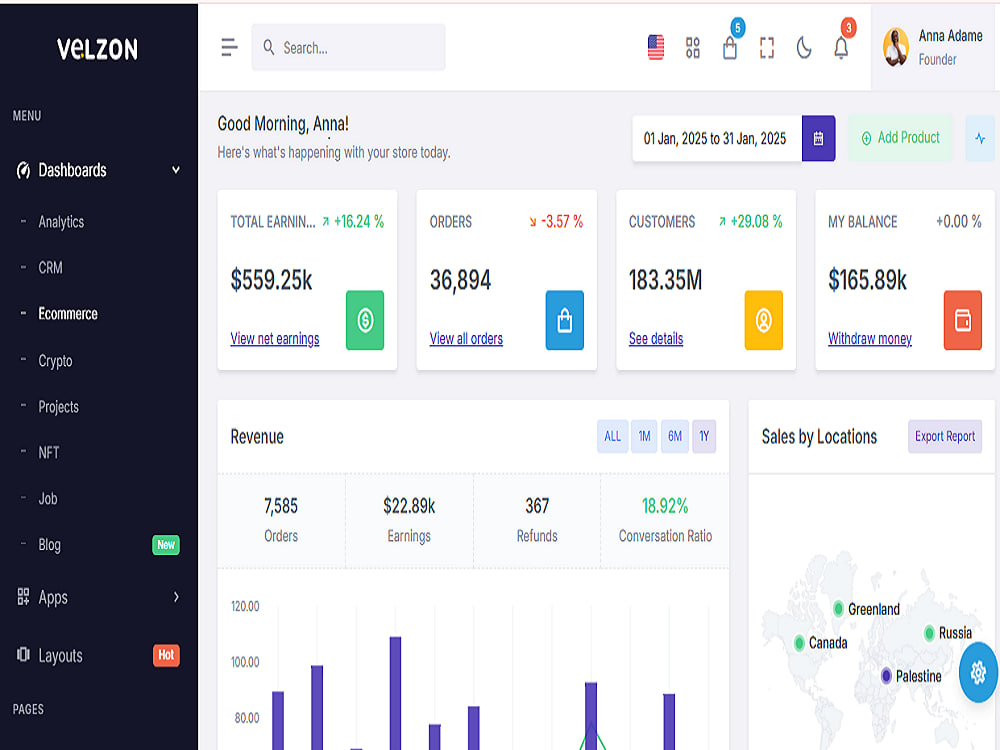Open the Projects dashboard

point(59,407)
